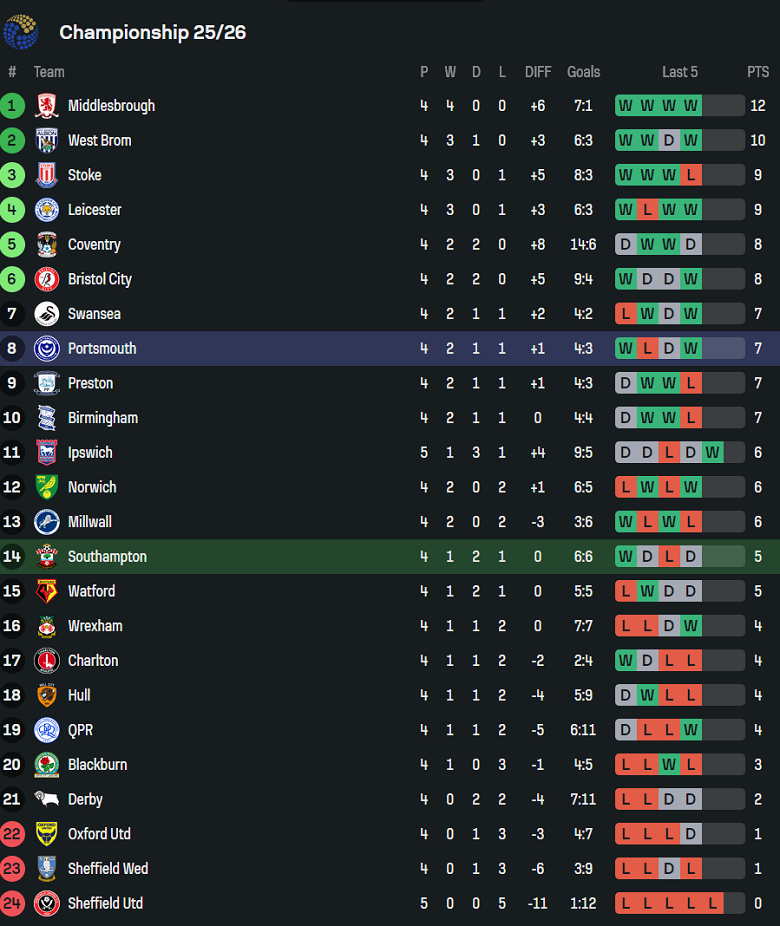This screenshot has width=780, height=926.
Task: Select the Southampton team name
Action: coord(107,556)
